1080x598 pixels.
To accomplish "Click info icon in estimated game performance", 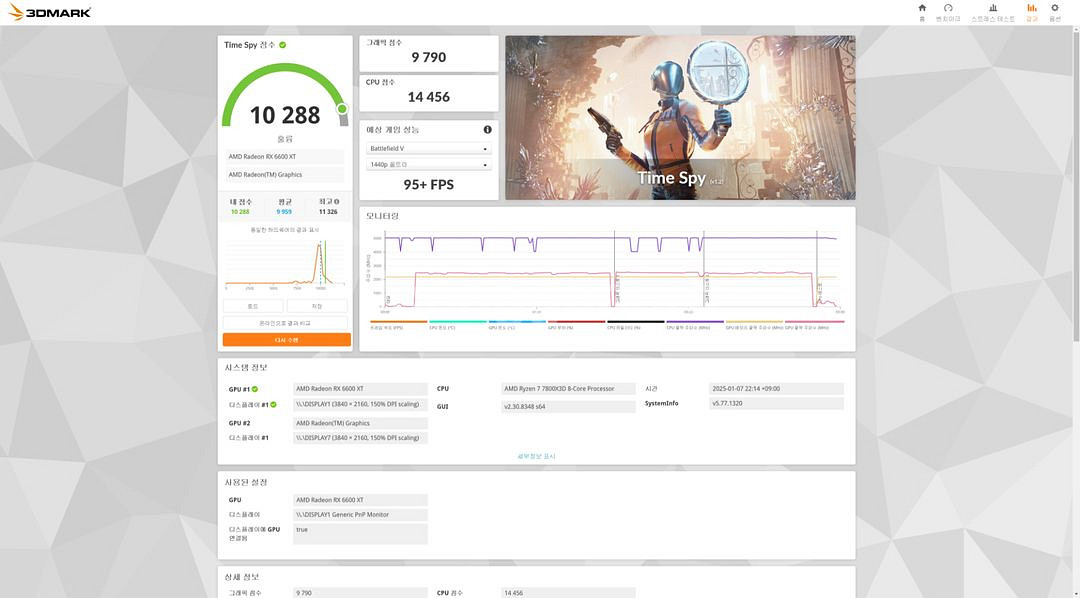I will (x=488, y=130).
